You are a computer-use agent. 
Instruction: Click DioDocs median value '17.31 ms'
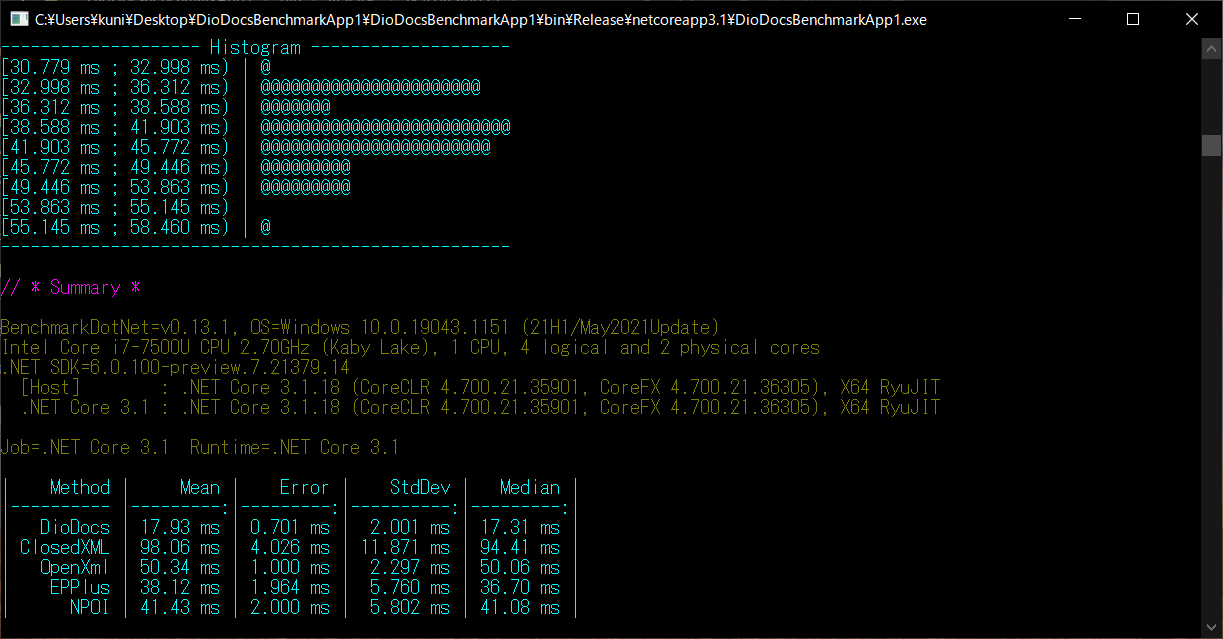click(x=520, y=527)
